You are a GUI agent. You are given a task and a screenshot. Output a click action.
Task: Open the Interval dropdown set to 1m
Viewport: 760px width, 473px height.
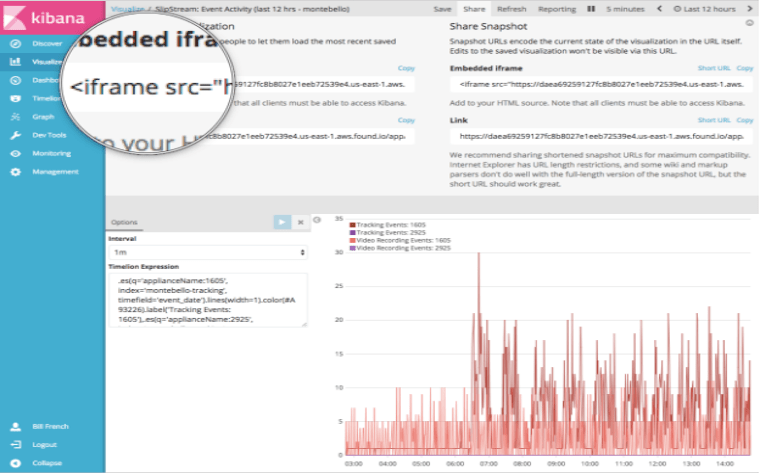pos(208,252)
